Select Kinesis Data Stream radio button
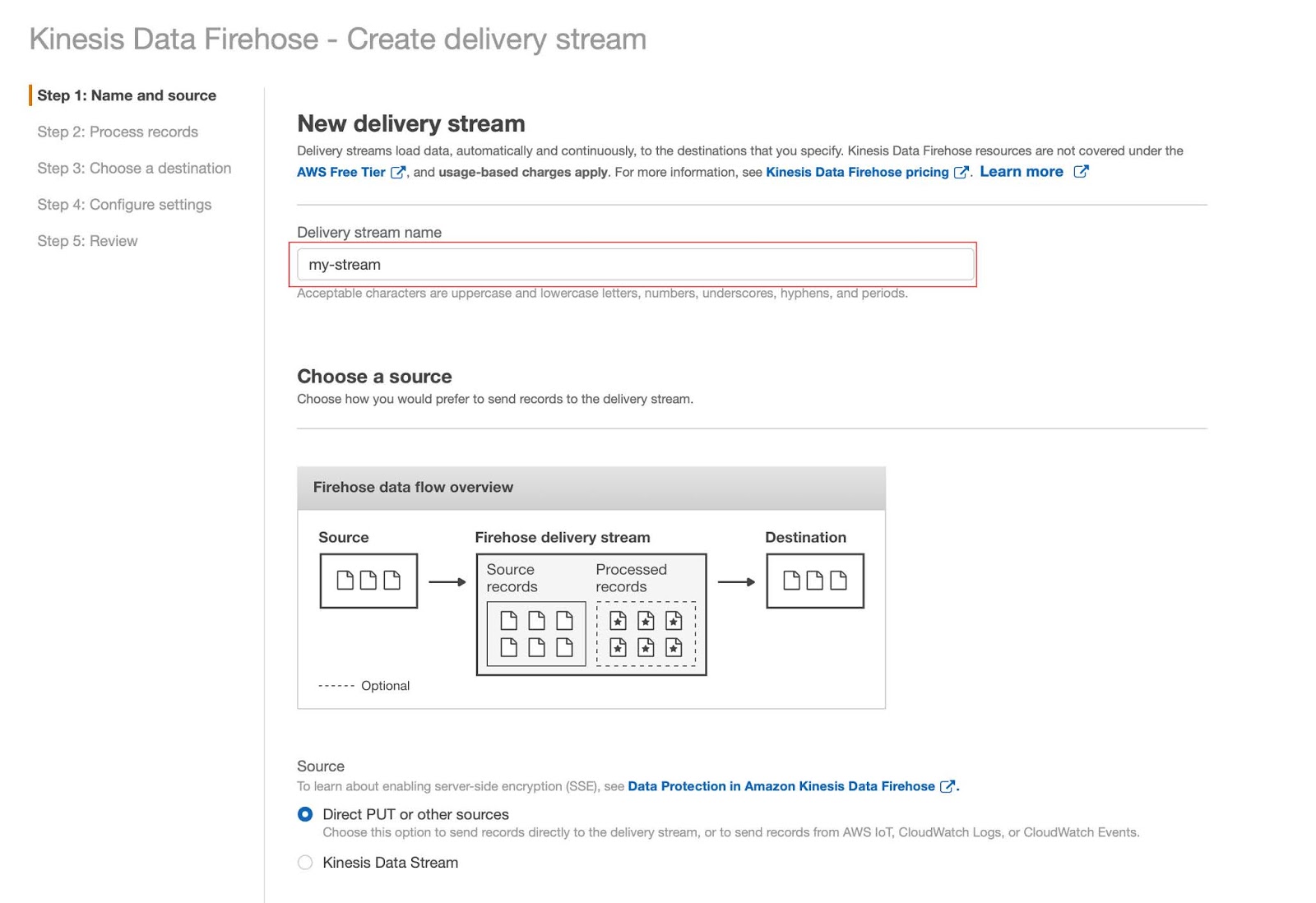Viewport: 1316px width, 903px height. pos(305,863)
